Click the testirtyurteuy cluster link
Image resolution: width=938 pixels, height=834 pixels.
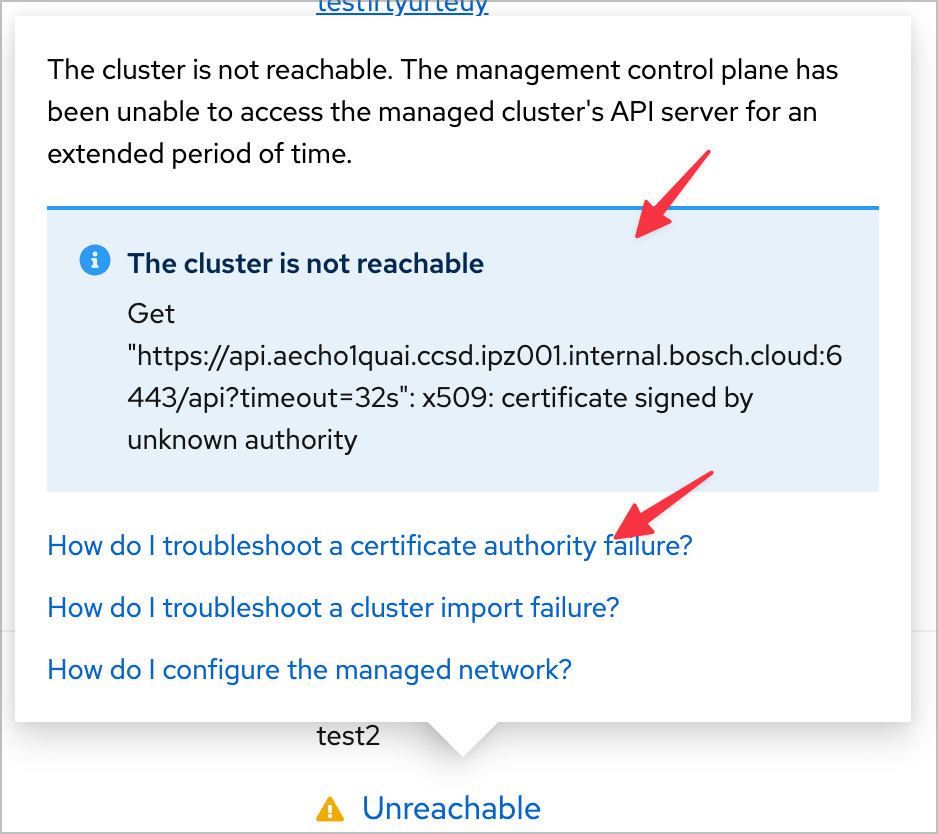[402, 7]
